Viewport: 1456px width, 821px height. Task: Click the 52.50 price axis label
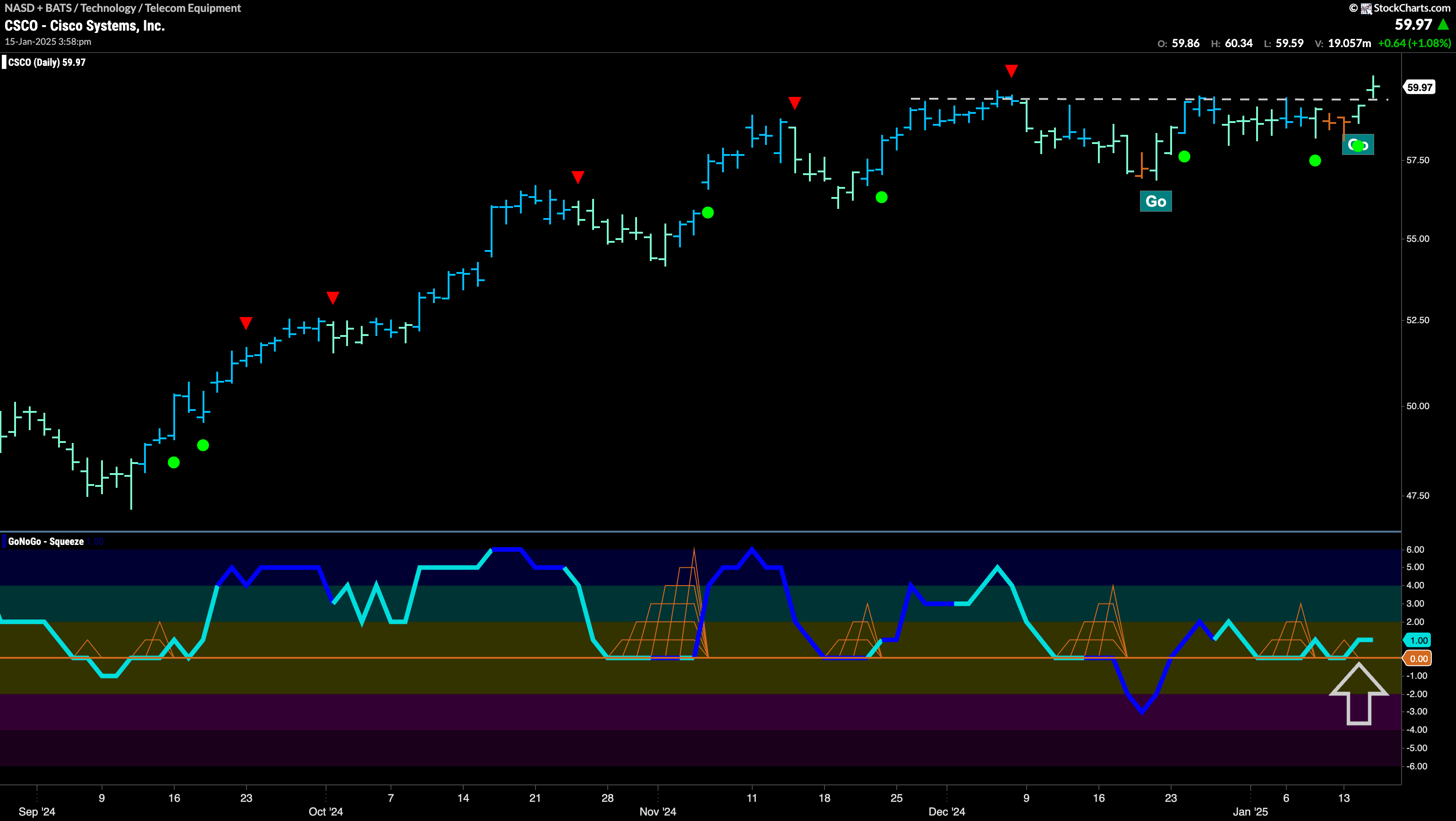(x=1418, y=320)
